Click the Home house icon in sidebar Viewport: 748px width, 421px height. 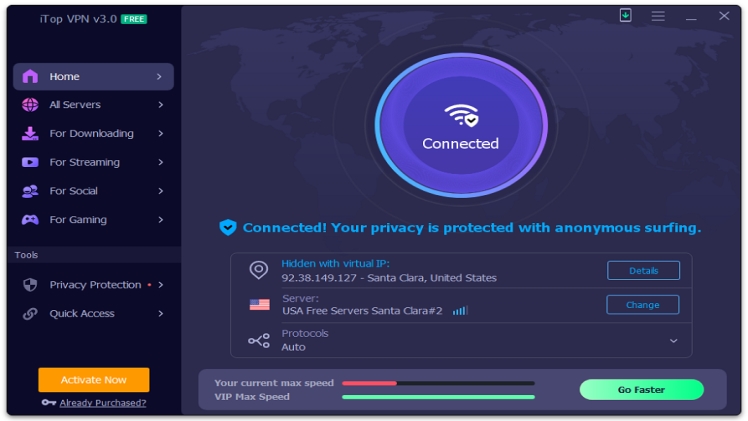[30, 76]
